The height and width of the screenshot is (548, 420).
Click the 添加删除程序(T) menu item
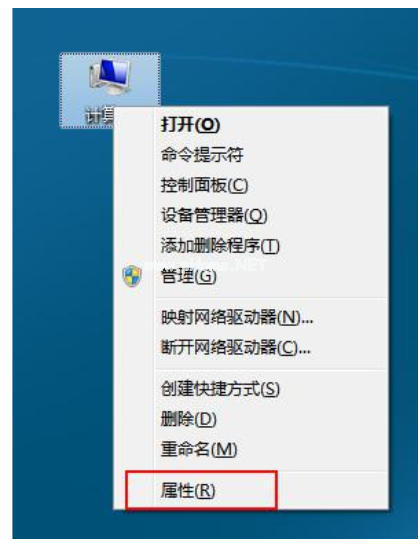(x=251, y=246)
